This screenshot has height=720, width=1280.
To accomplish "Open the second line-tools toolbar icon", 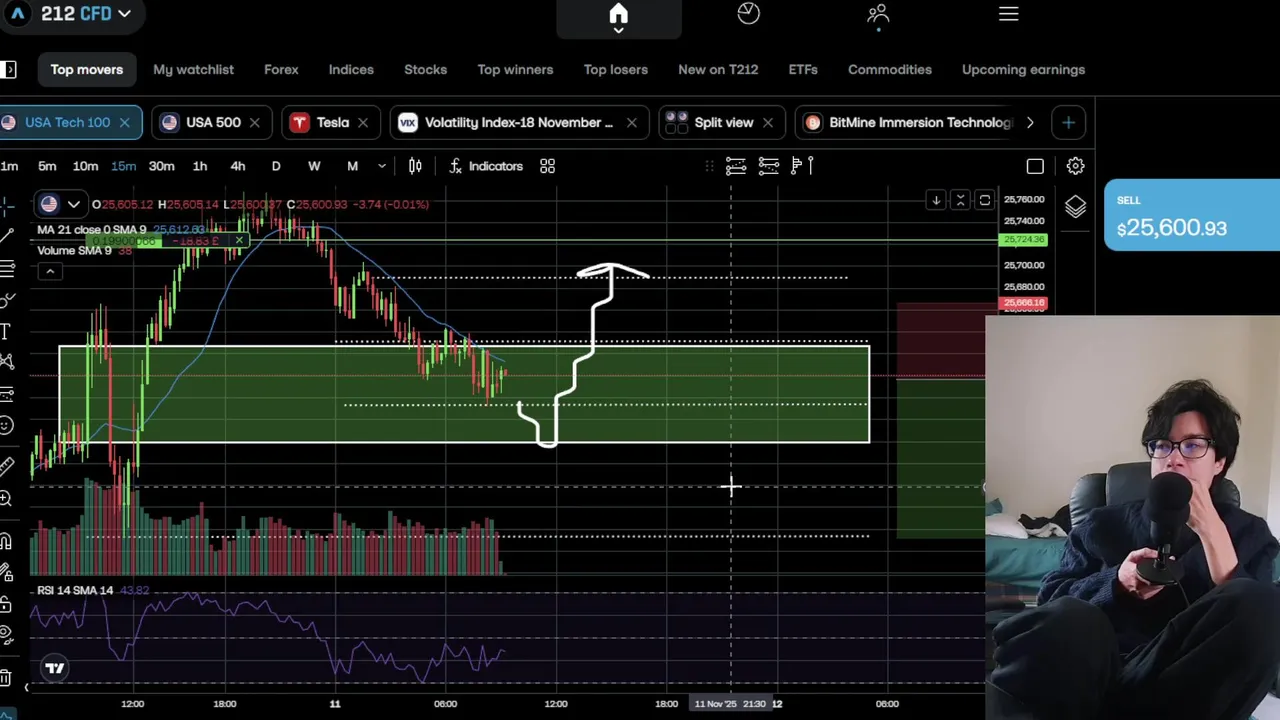I will [x=769, y=166].
